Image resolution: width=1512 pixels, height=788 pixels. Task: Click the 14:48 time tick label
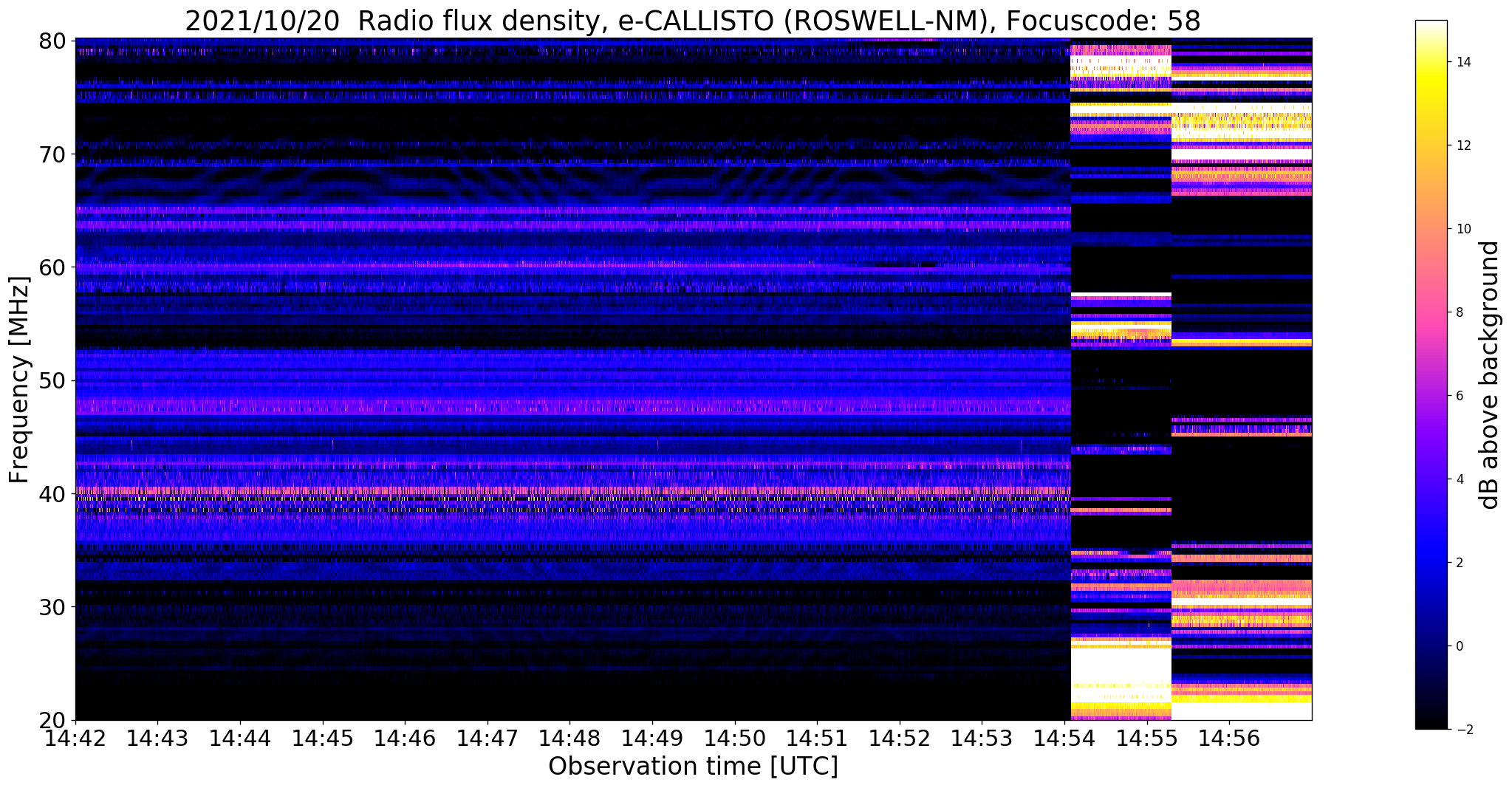point(569,738)
